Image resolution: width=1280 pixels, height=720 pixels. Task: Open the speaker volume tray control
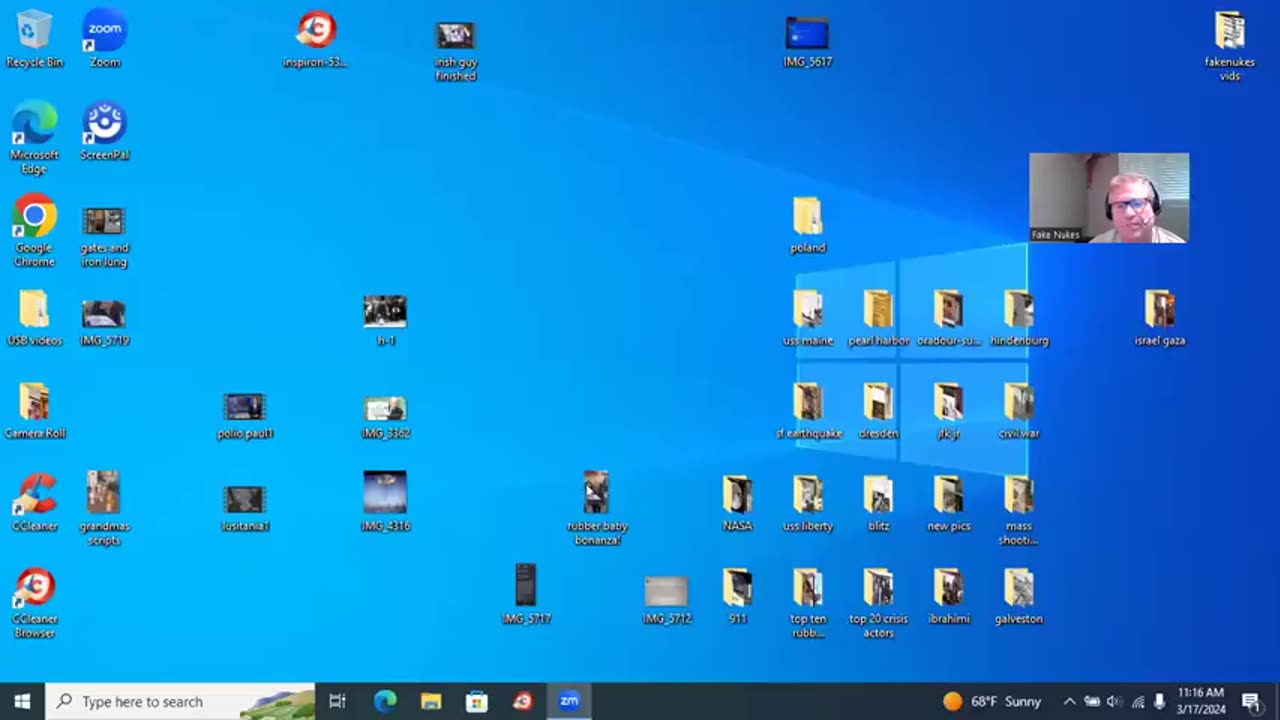pos(1115,701)
